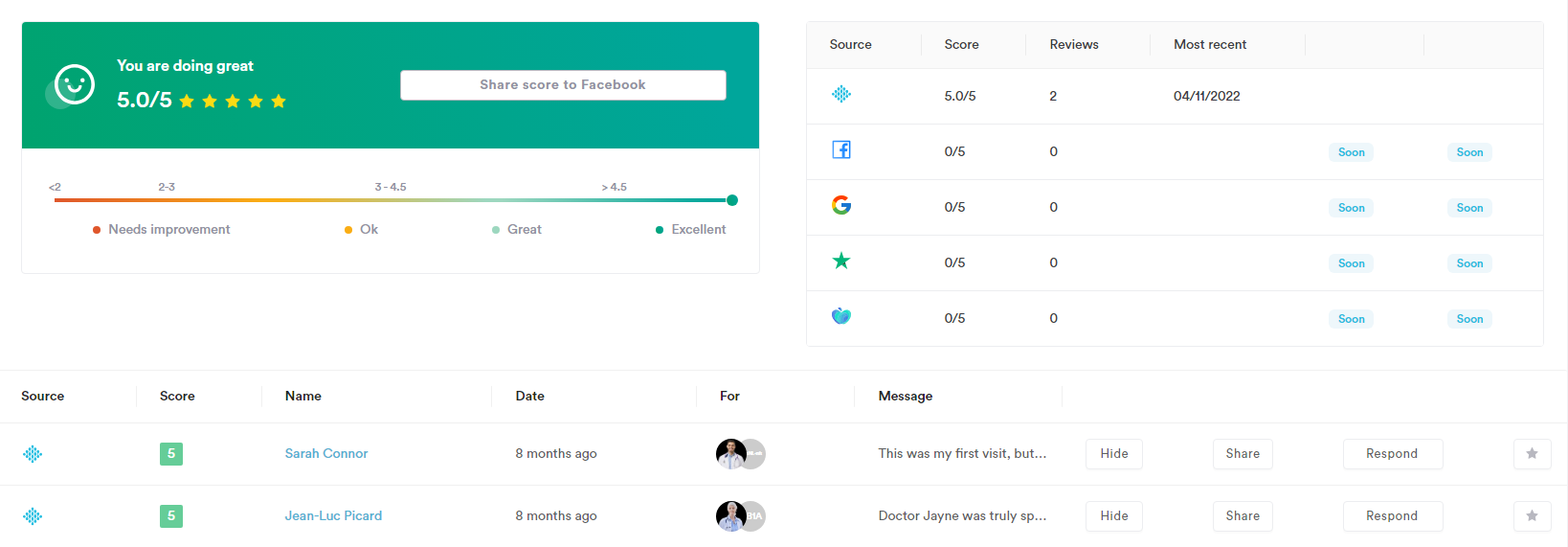Click source icon in Jean-Luc Picard's row
1568x547 pixels.
coord(33,516)
